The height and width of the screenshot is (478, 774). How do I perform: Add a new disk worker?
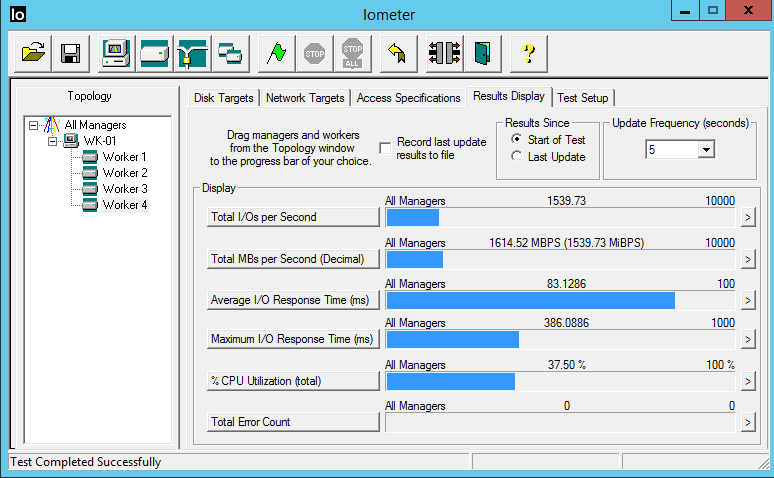(x=155, y=53)
